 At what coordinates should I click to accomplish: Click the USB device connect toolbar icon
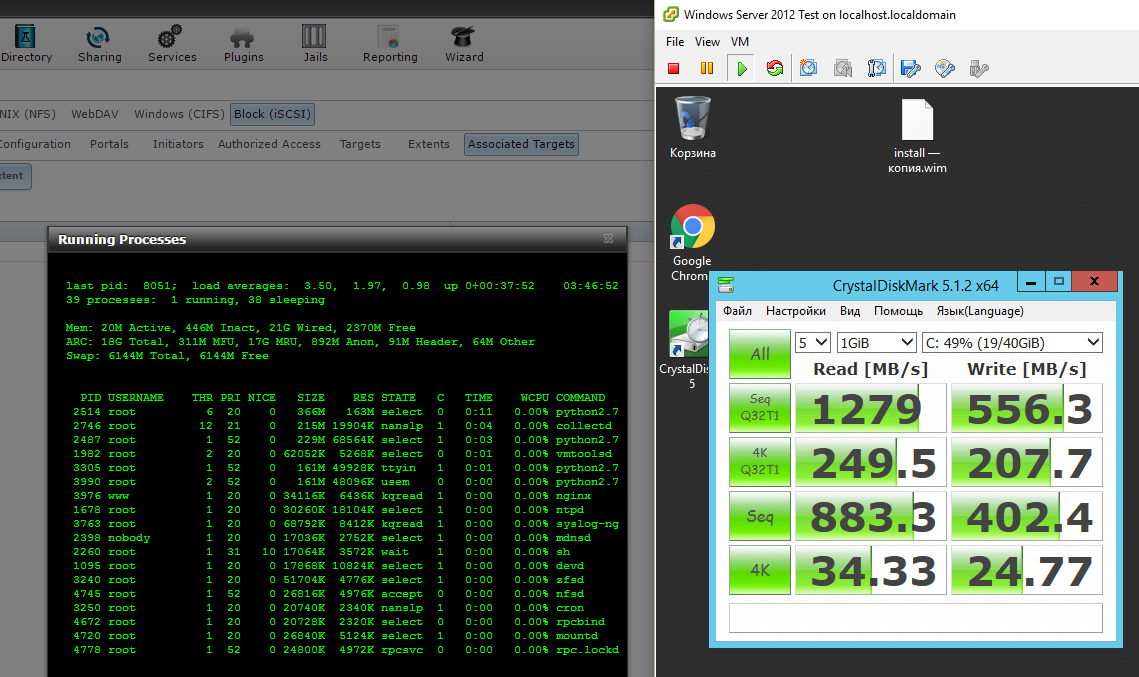(x=978, y=68)
